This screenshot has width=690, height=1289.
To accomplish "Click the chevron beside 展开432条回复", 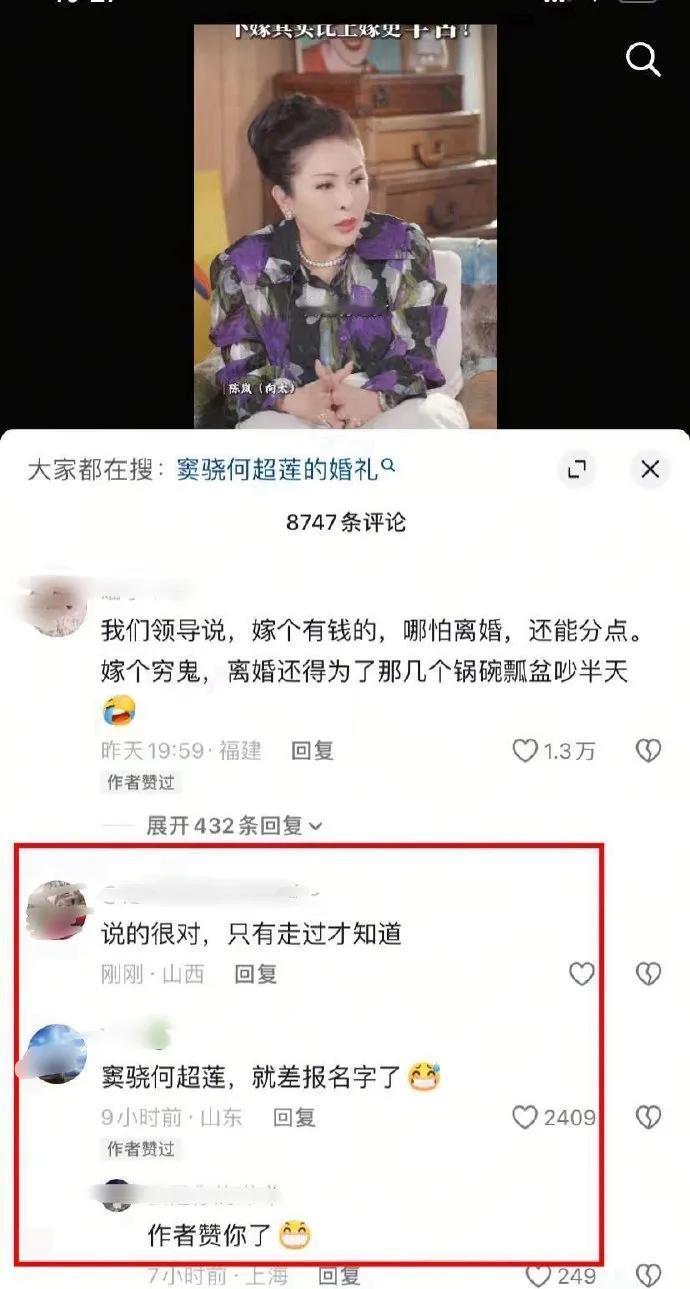I will click(x=315, y=827).
